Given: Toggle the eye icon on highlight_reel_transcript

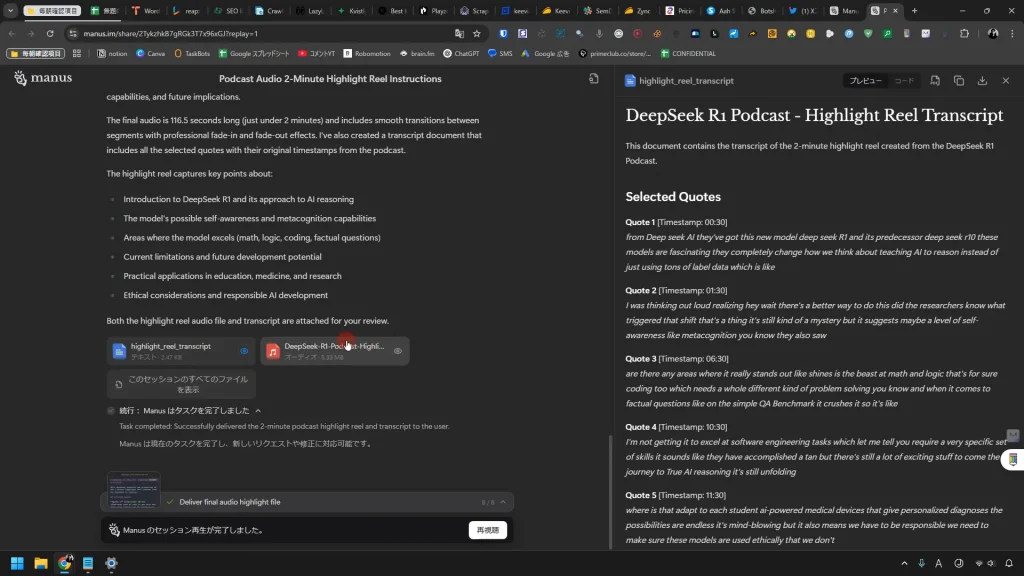Looking at the screenshot, I should (244, 351).
